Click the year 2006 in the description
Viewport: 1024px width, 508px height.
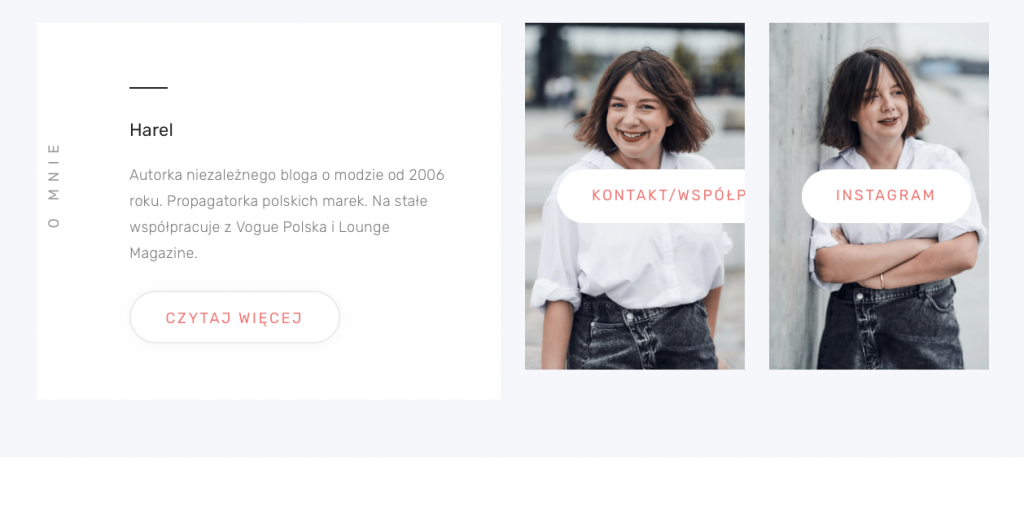pyautogui.click(x=426, y=175)
